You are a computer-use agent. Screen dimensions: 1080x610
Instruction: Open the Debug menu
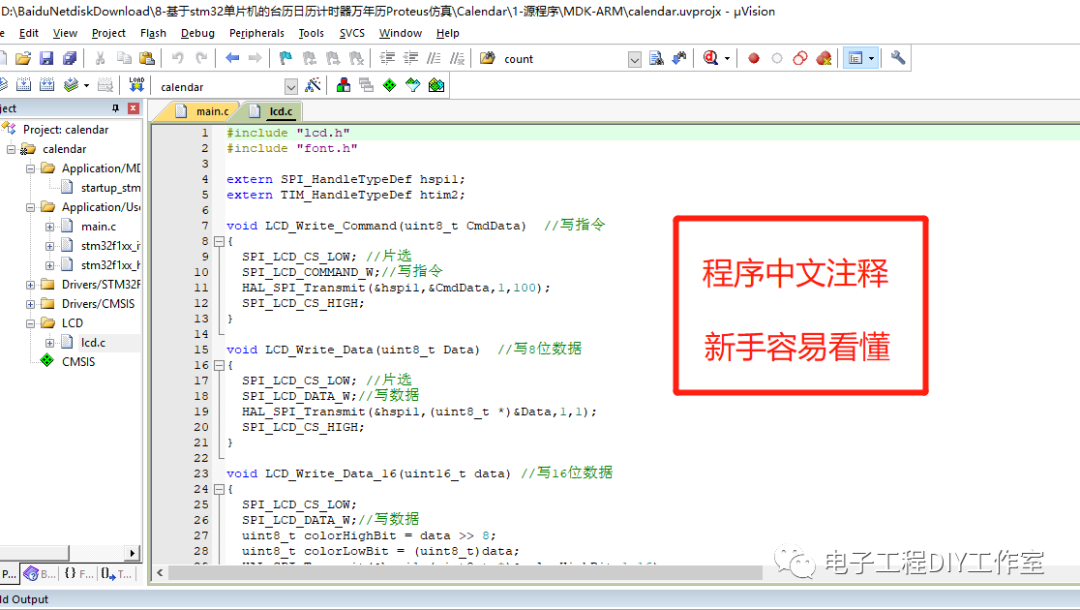tap(198, 33)
